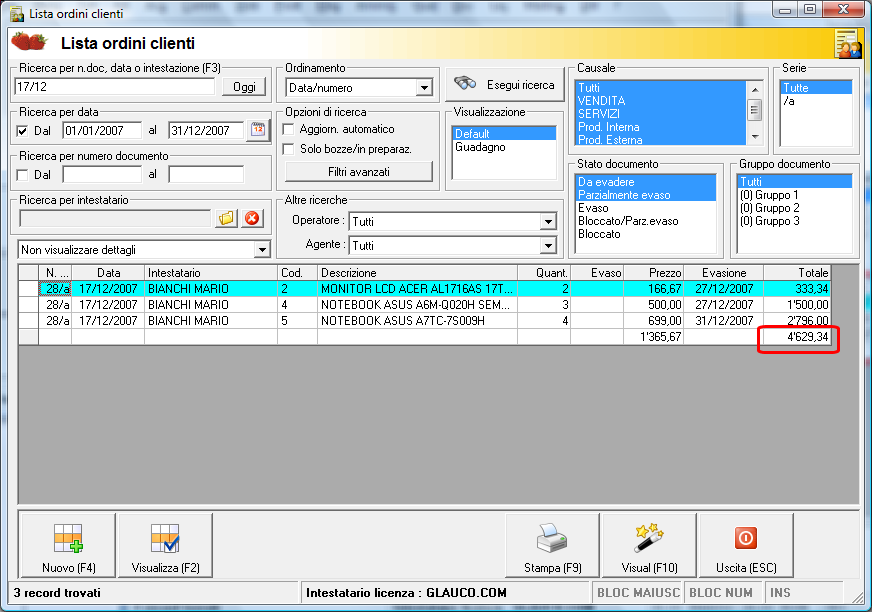Select Evaso in Stato documento
The height and width of the screenshot is (612, 872).
click(x=646, y=208)
